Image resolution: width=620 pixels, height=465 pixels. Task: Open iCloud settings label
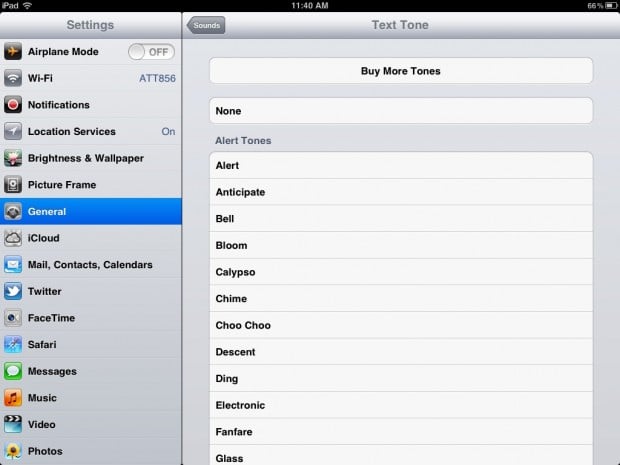[43, 238]
